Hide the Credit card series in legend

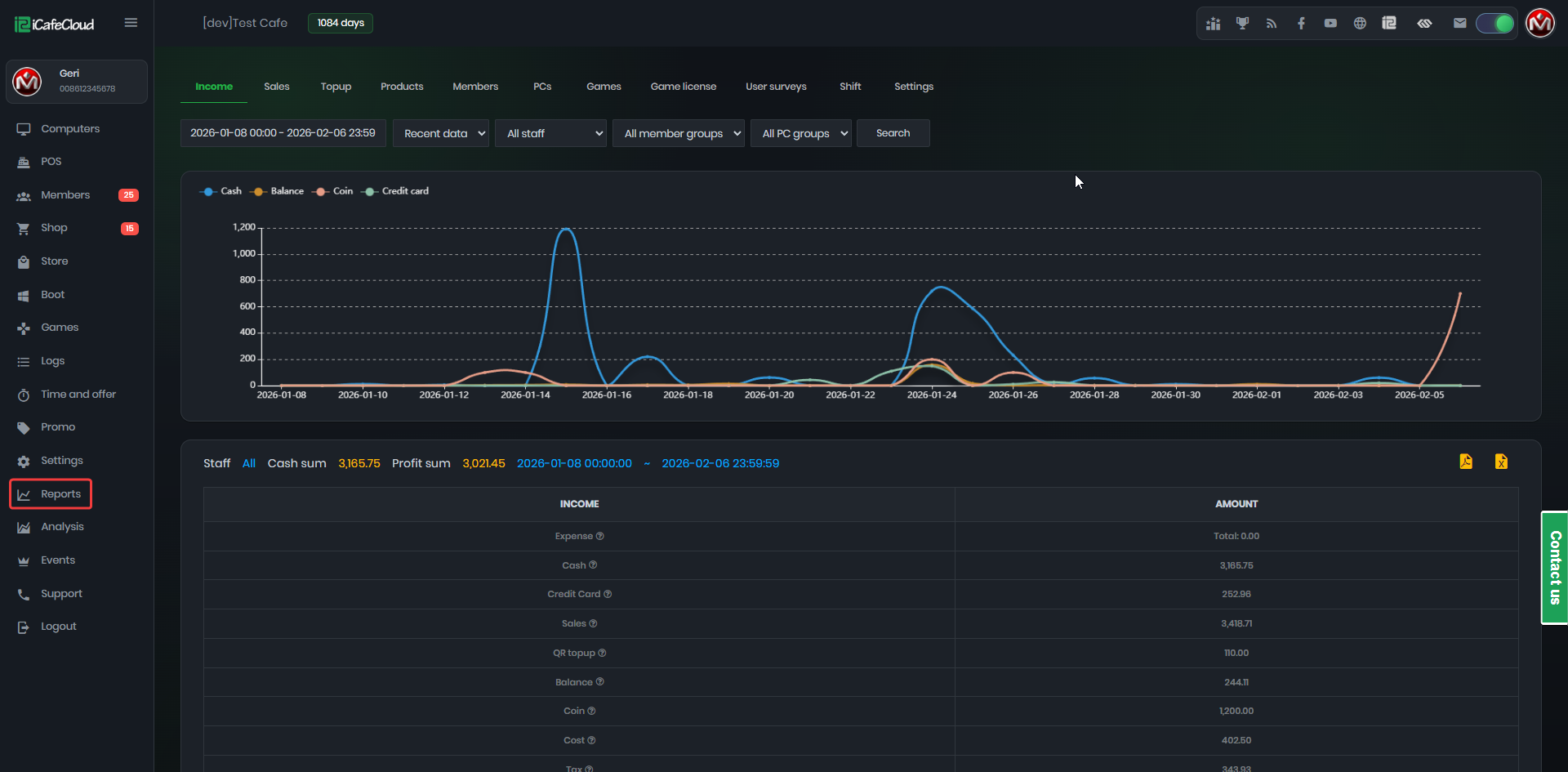396,191
